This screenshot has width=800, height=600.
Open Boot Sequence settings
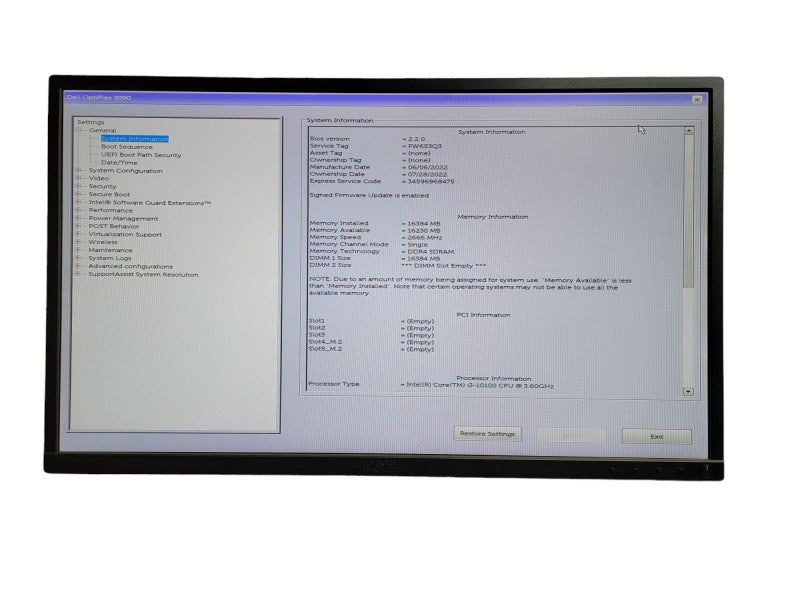pyautogui.click(x=127, y=147)
